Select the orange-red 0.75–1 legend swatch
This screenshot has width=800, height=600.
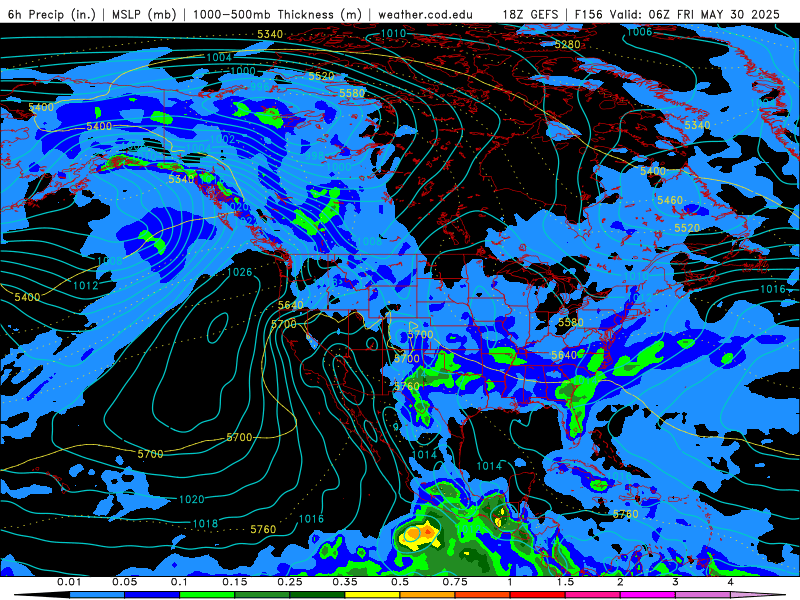pyautogui.click(x=483, y=595)
